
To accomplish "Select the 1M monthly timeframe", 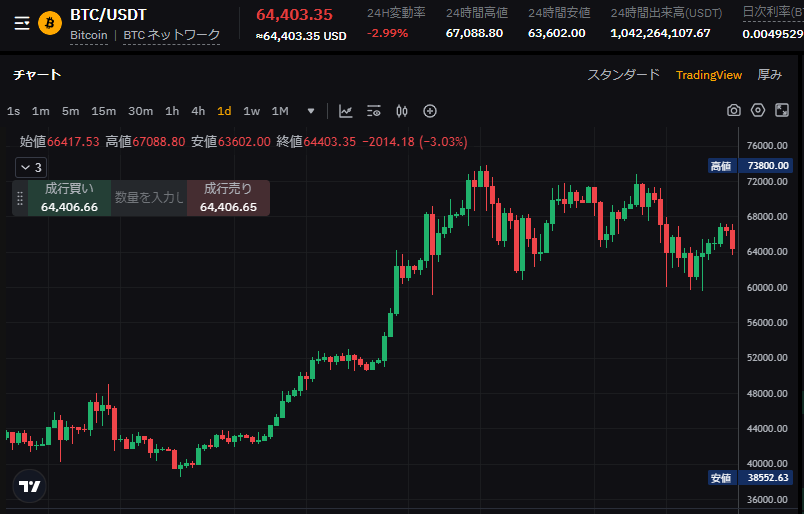I will (280, 111).
